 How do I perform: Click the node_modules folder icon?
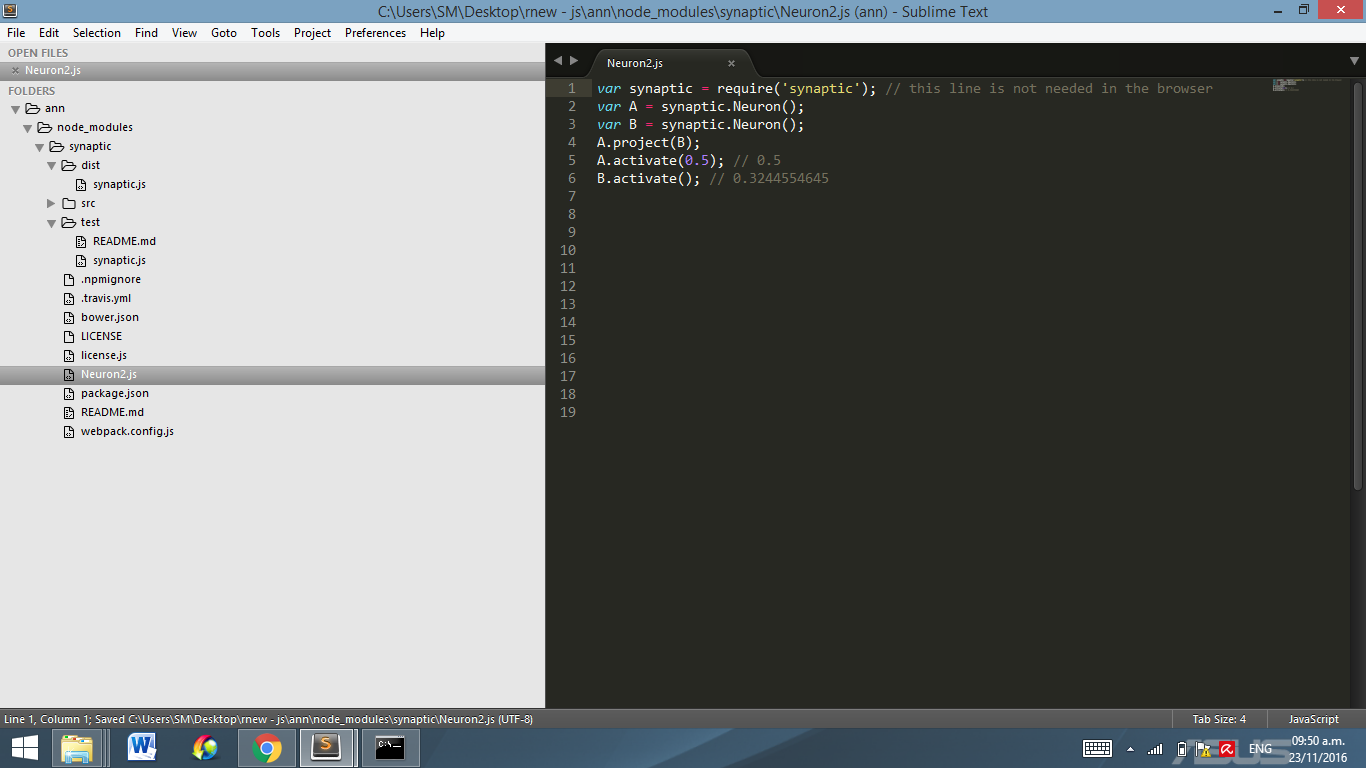click(45, 127)
